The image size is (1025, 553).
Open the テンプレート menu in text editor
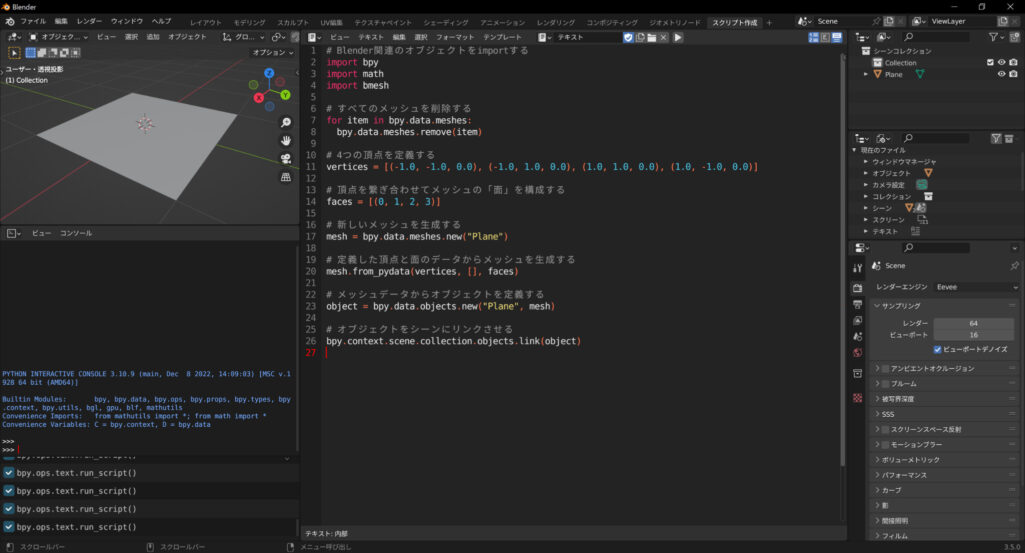pos(502,37)
